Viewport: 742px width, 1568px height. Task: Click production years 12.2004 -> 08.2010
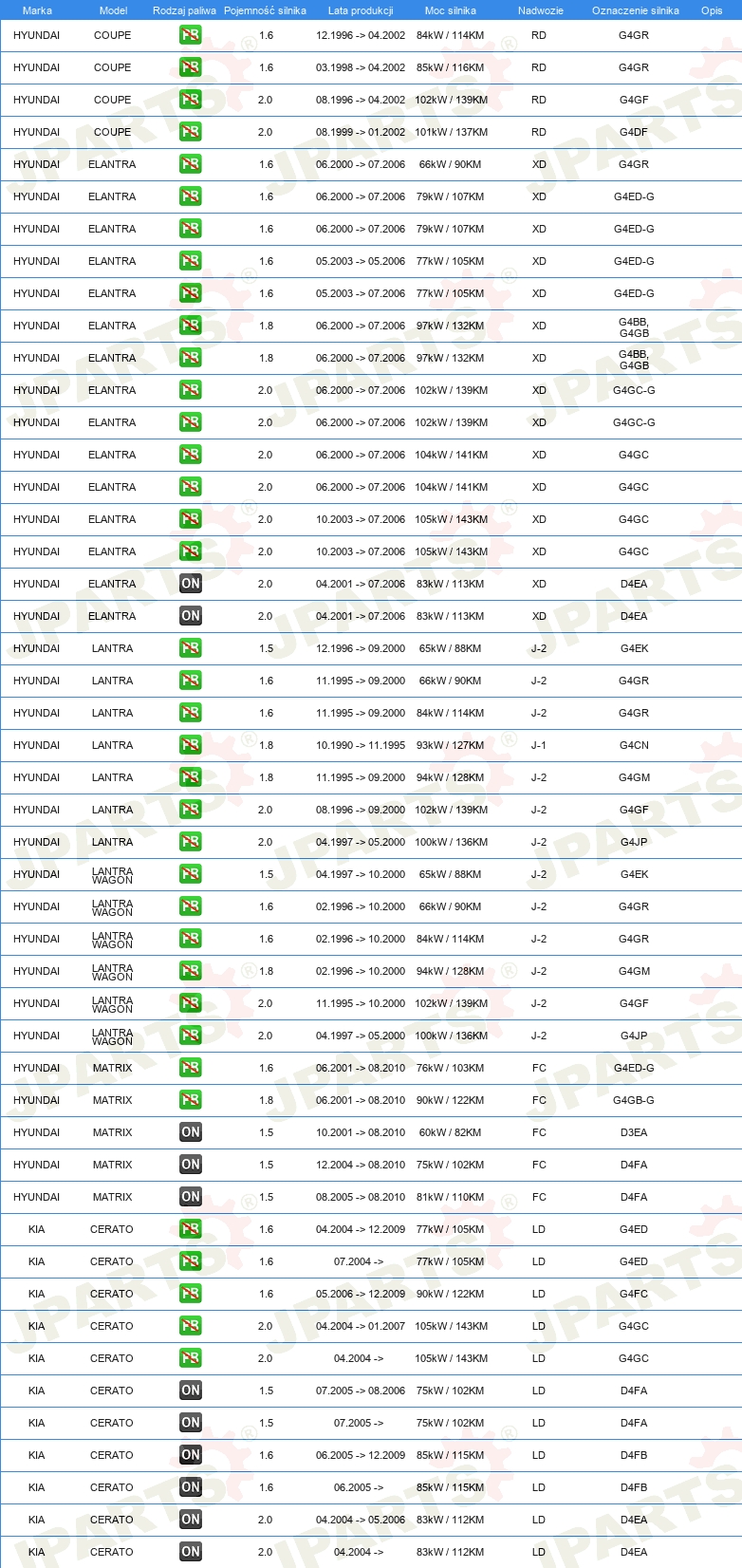tap(361, 1165)
